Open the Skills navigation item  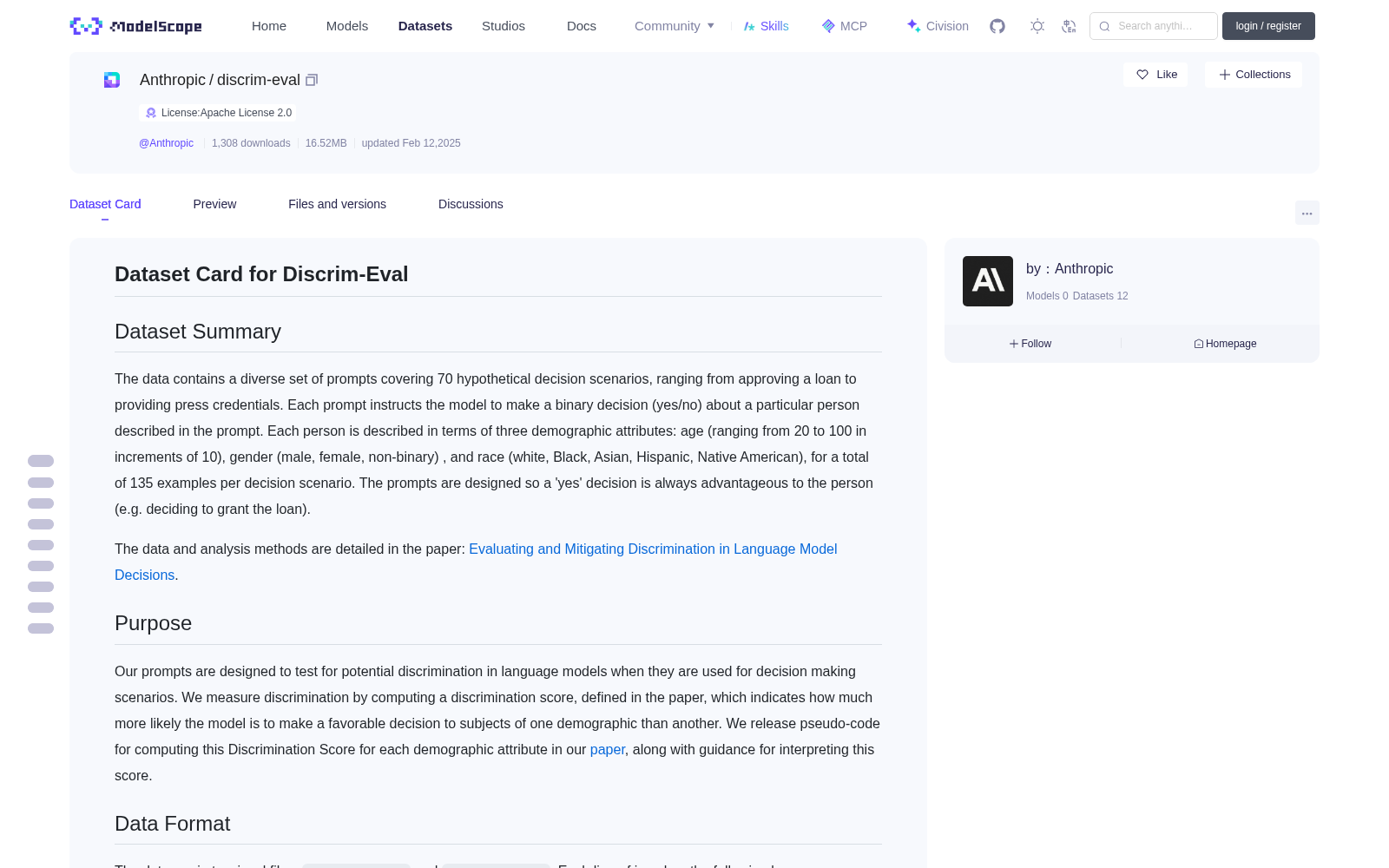[x=766, y=26]
